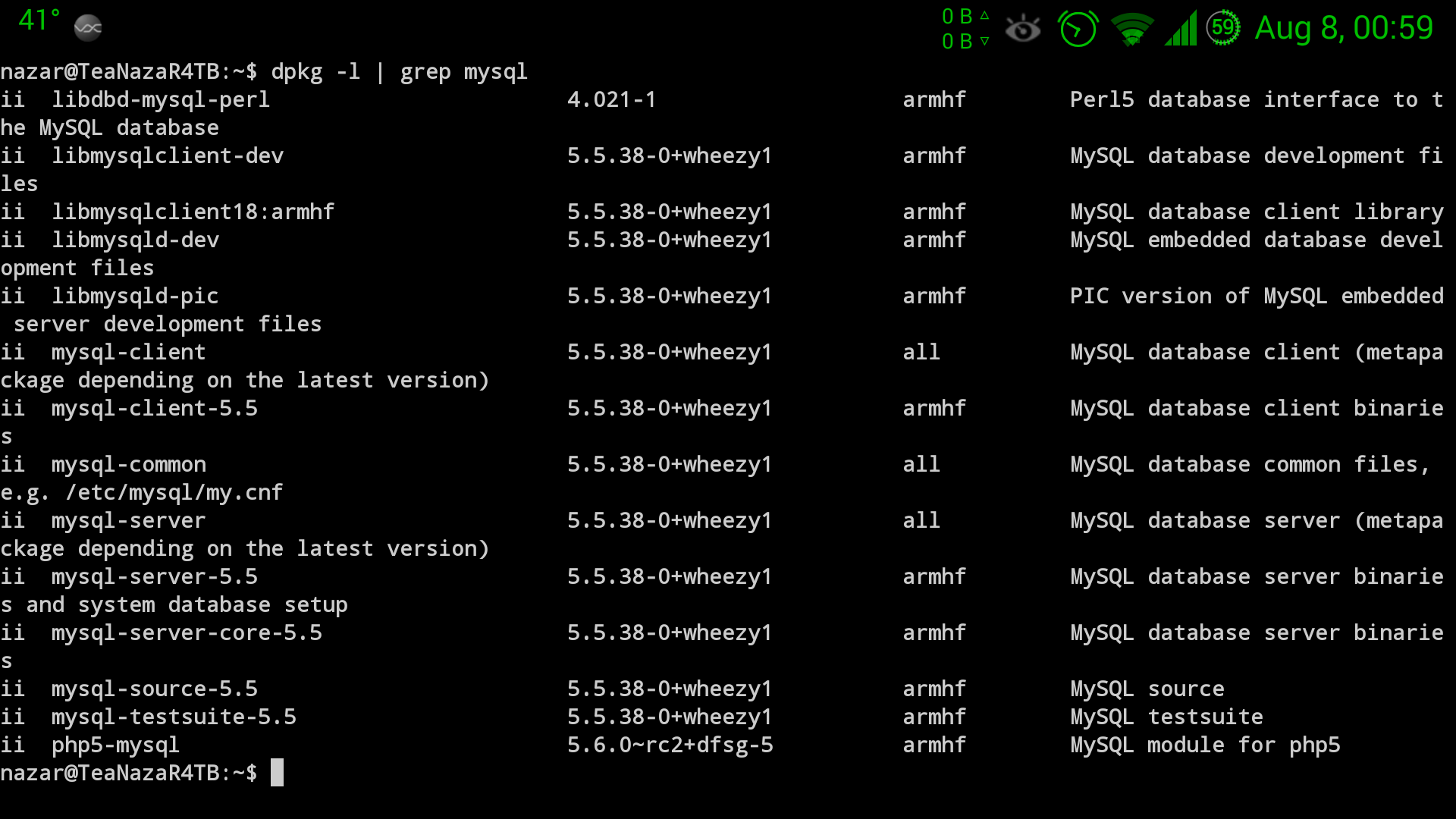Click the dpkg -l | grep mysql command

point(399,72)
